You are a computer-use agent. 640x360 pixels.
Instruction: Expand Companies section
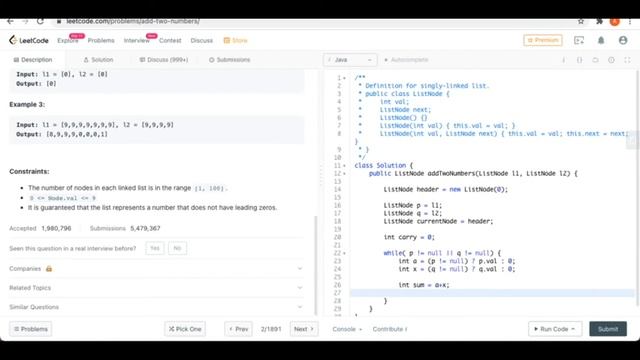pos(156,269)
